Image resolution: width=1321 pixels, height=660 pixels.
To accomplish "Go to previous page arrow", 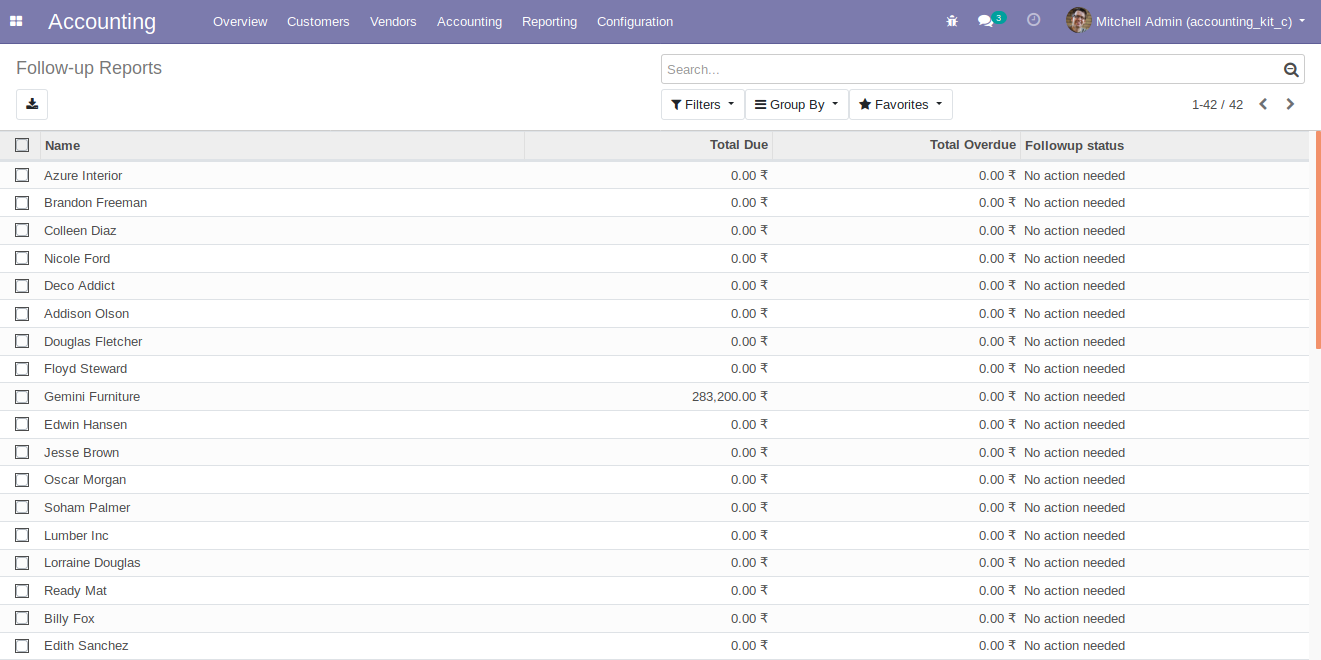I will point(1263,104).
